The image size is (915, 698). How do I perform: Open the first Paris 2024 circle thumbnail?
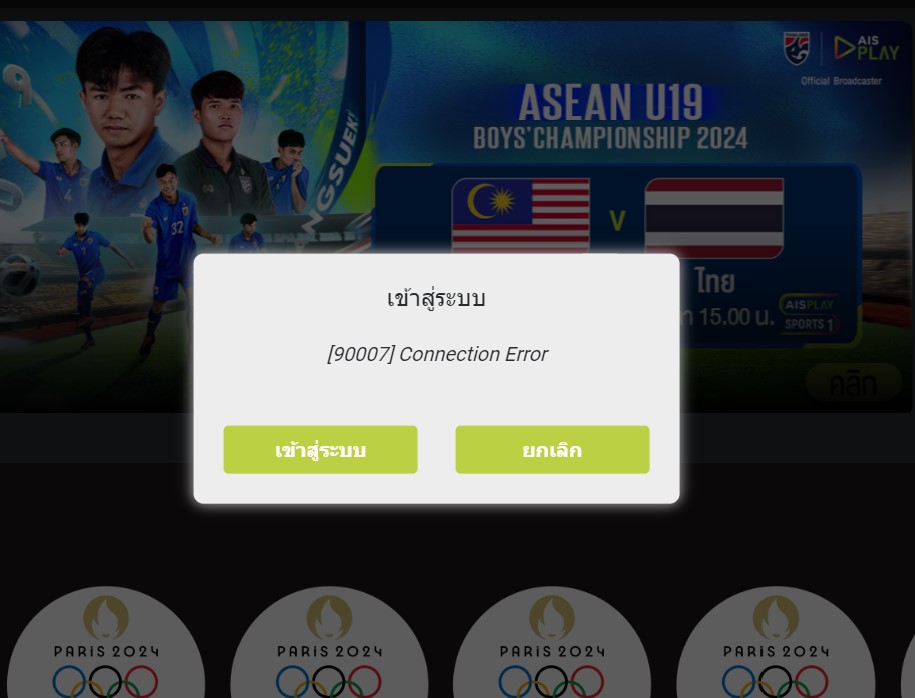106,642
